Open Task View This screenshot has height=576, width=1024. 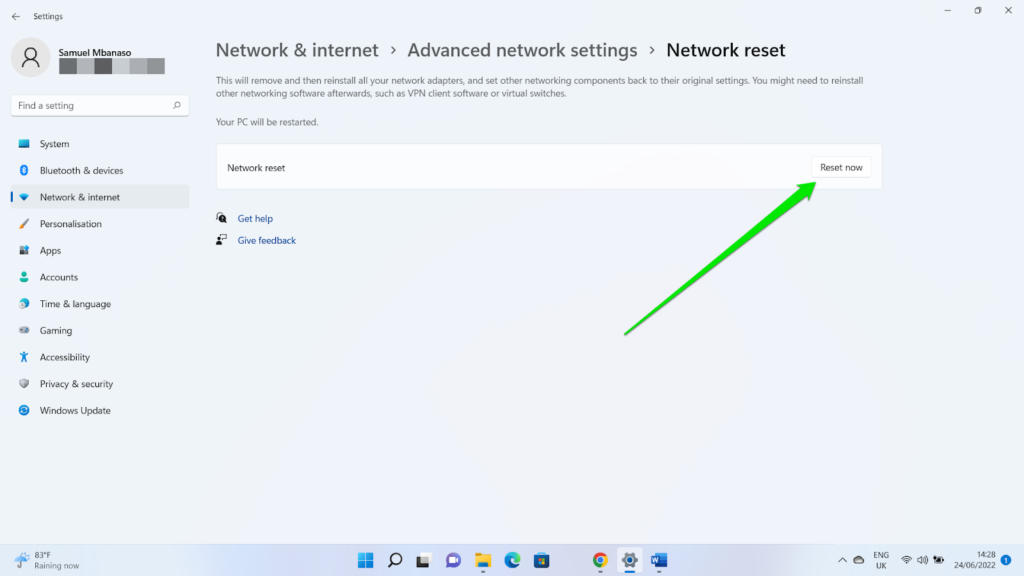[423, 560]
